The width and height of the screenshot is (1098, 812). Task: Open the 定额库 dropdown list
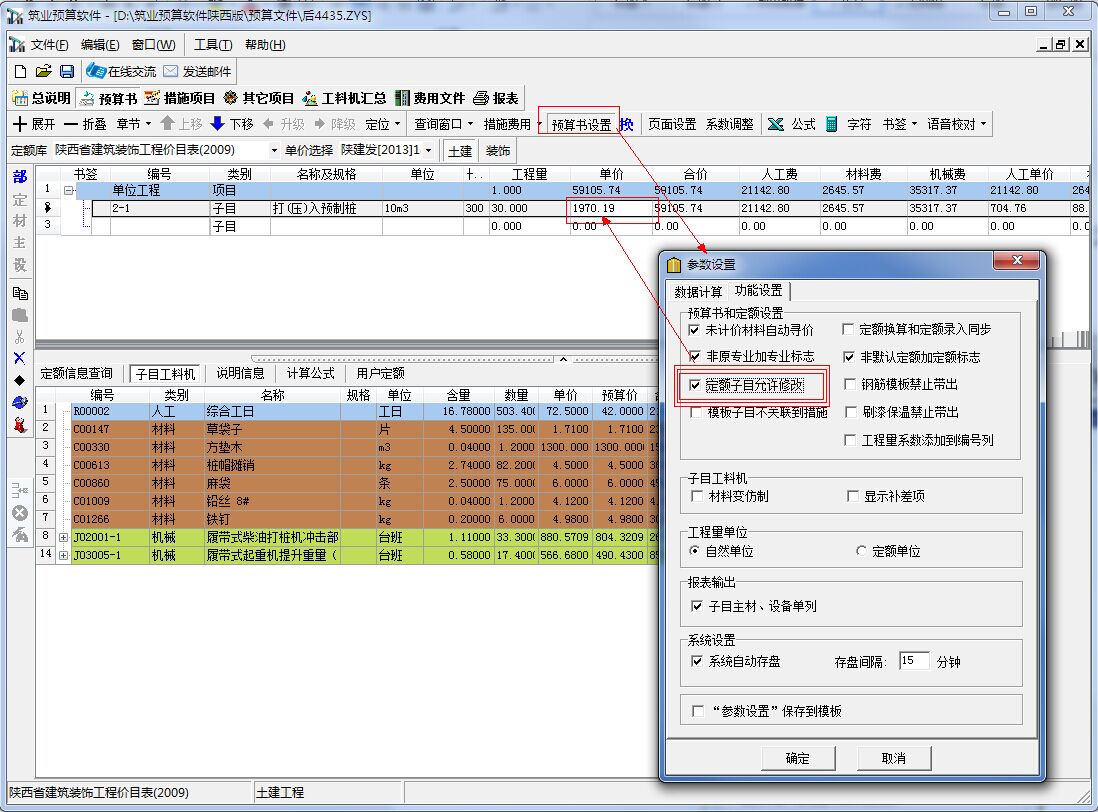275,150
